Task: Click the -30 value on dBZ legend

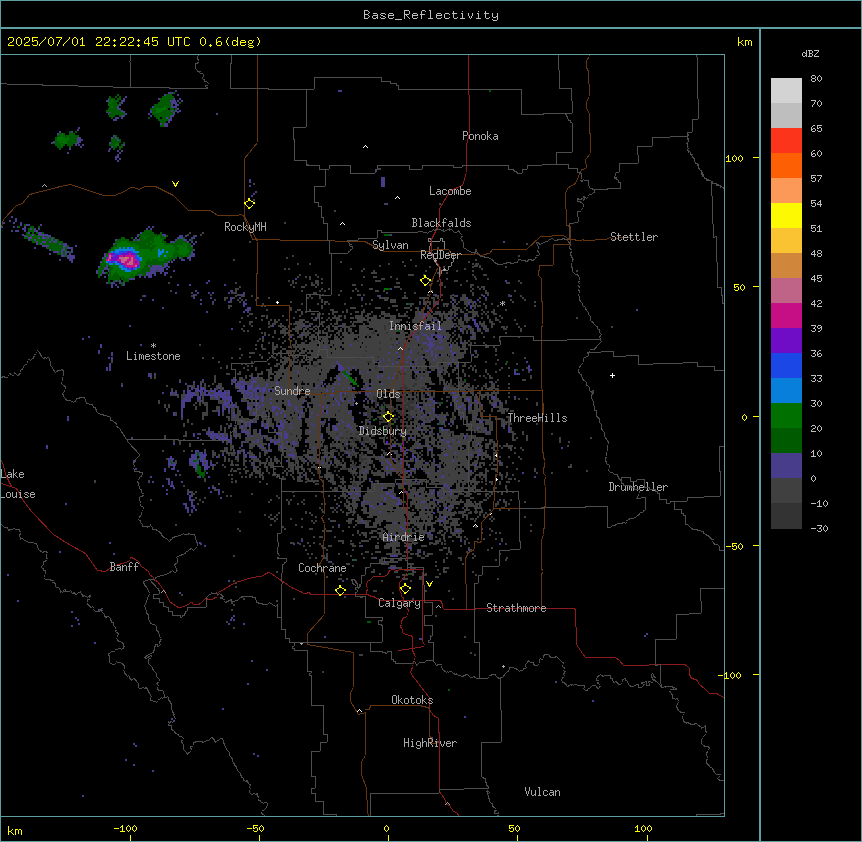Action: pos(819,528)
